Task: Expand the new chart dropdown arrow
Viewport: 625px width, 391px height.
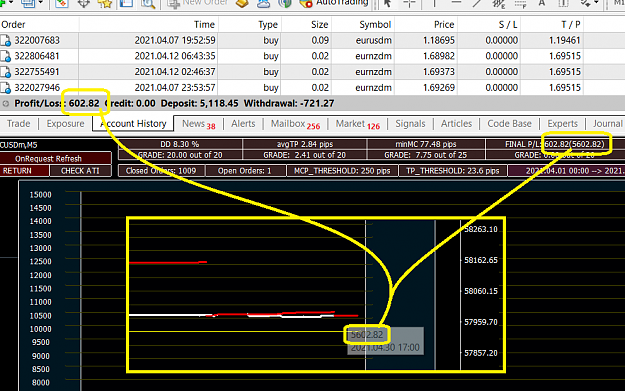Action: (x=11, y=2)
